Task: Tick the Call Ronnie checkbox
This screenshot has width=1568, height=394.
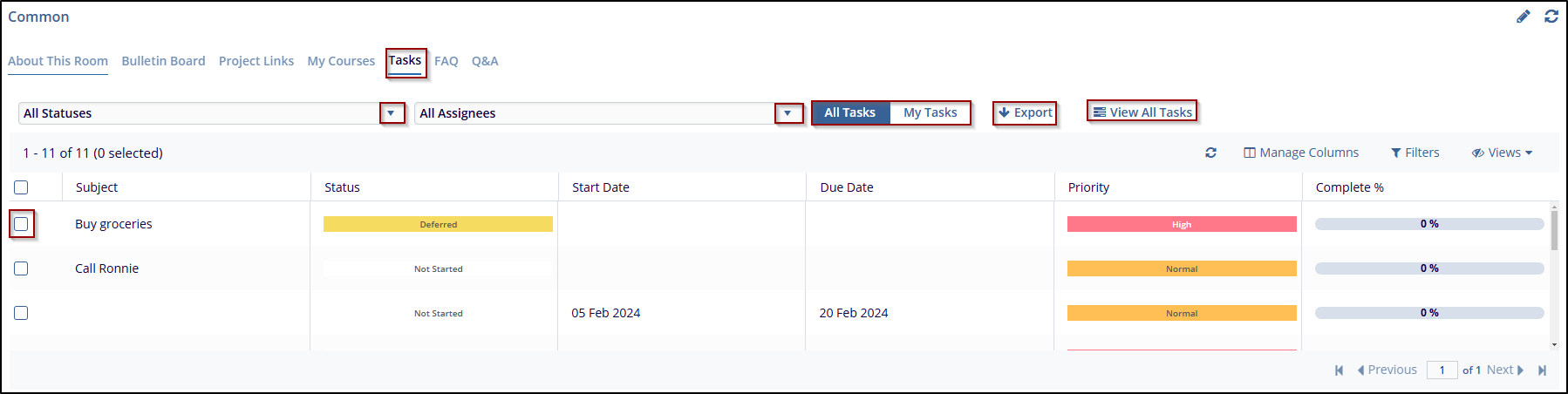Action: click(x=21, y=268)
